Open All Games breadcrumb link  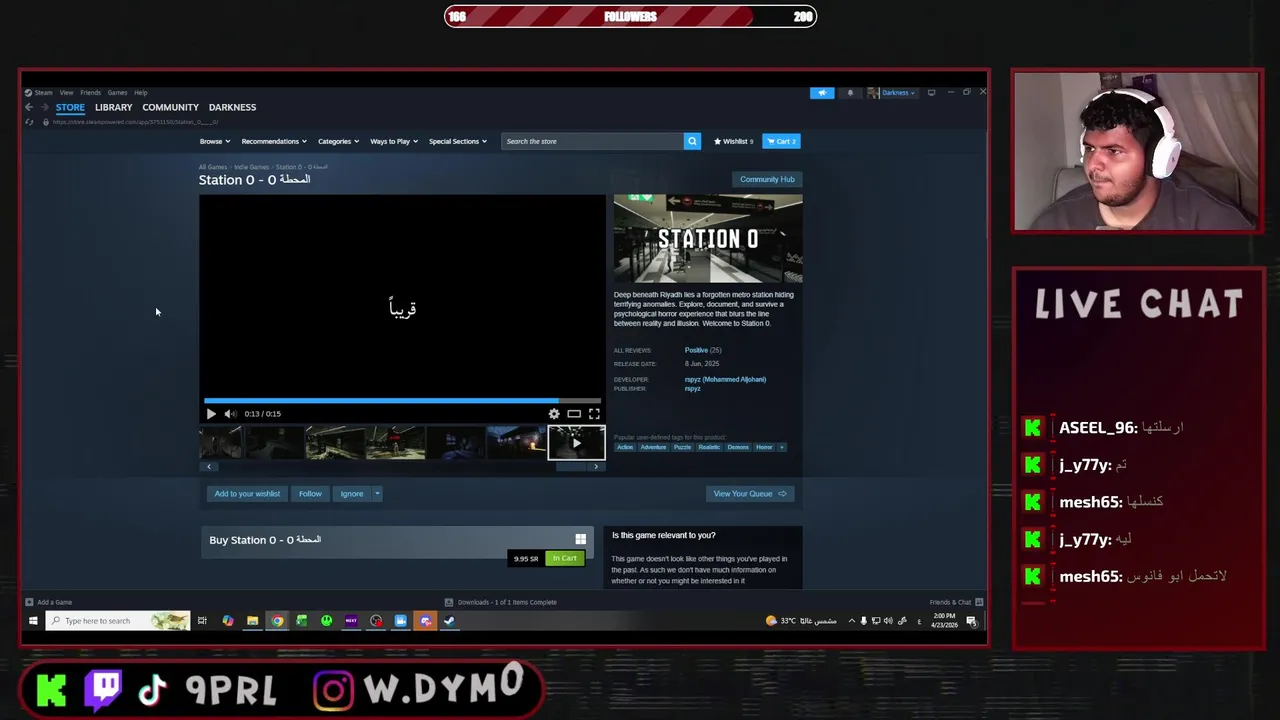(212, 167)
